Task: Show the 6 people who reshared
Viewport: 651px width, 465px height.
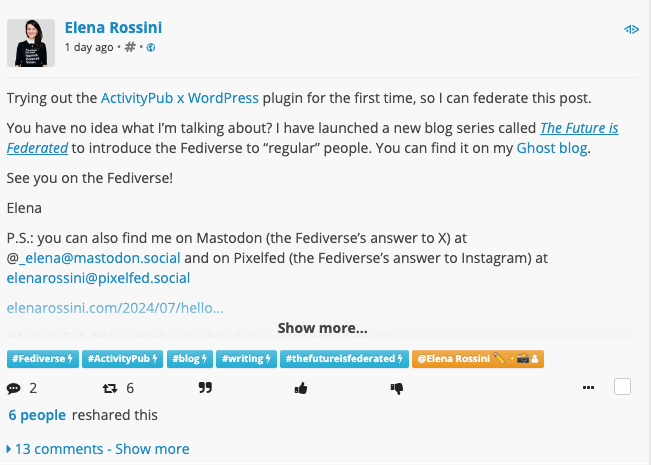Action: pyautogui.click(x=37, y=415)
